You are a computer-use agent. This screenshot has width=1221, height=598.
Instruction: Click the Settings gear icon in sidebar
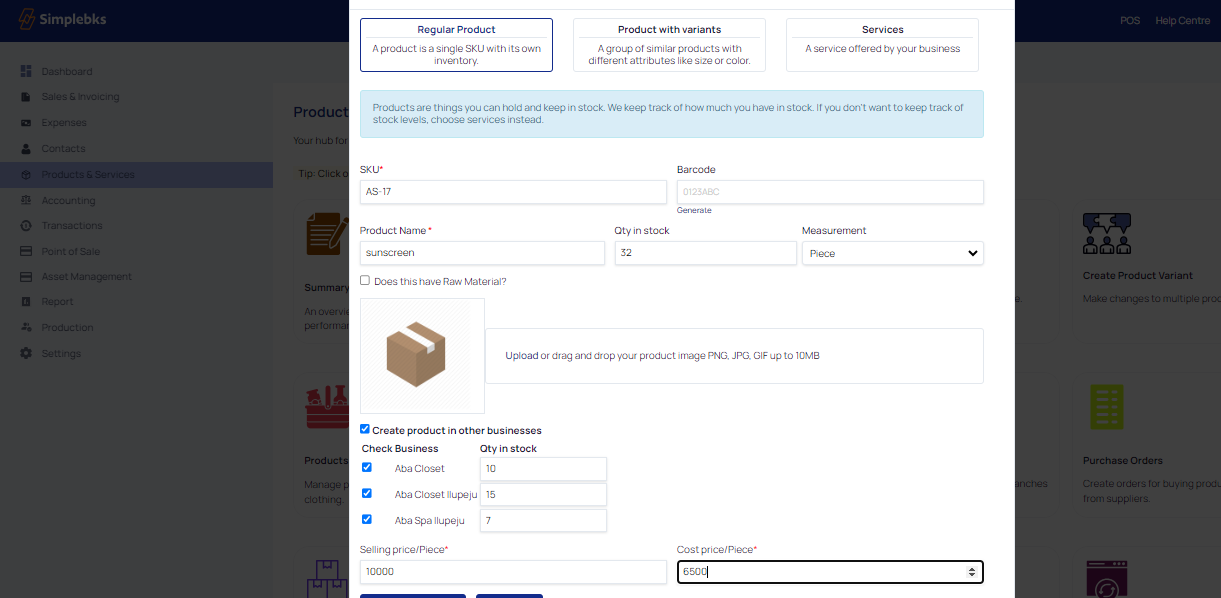click(x=26, y=354)
